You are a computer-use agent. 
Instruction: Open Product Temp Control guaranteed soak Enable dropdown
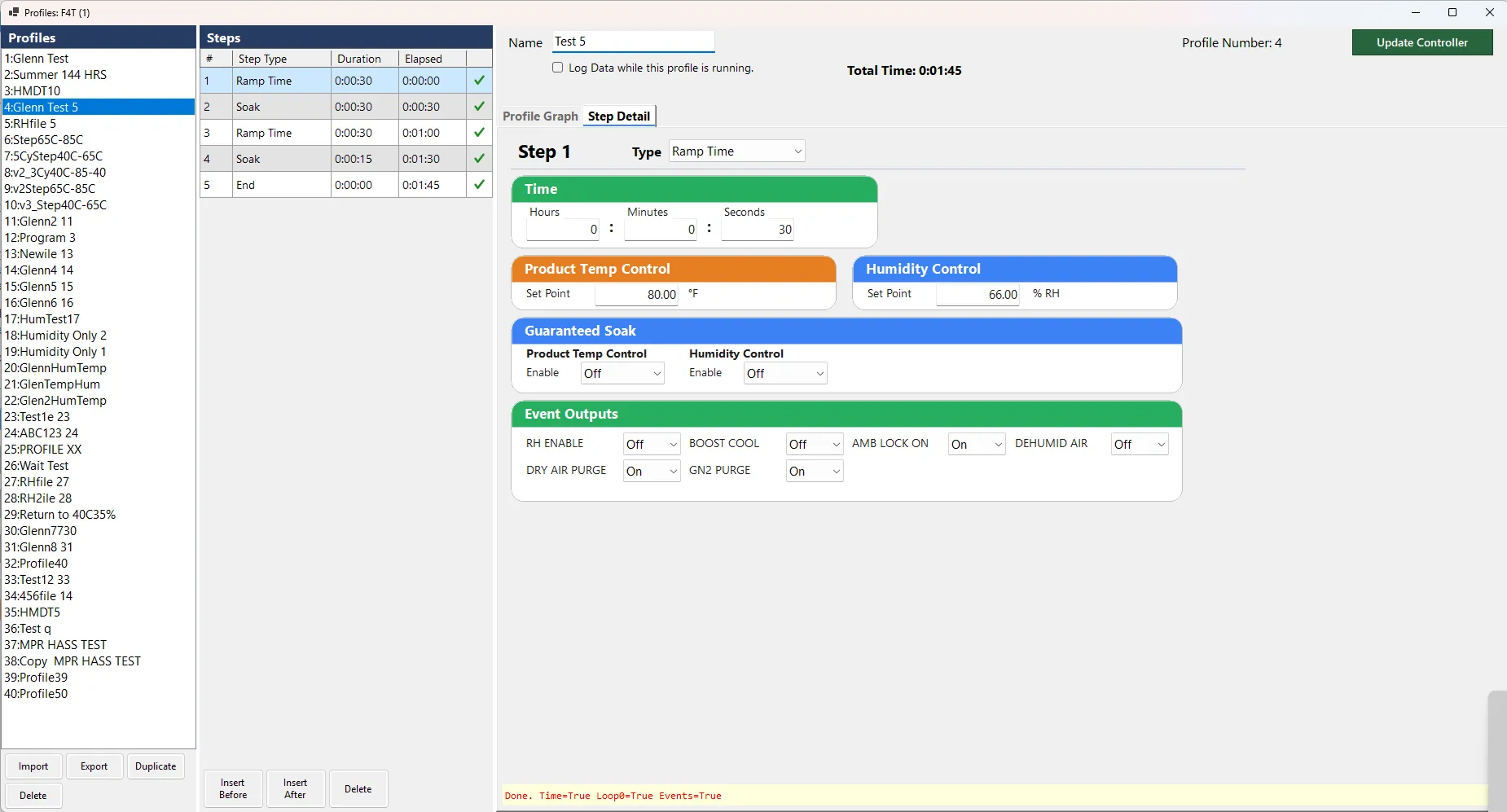click(623, 373)
